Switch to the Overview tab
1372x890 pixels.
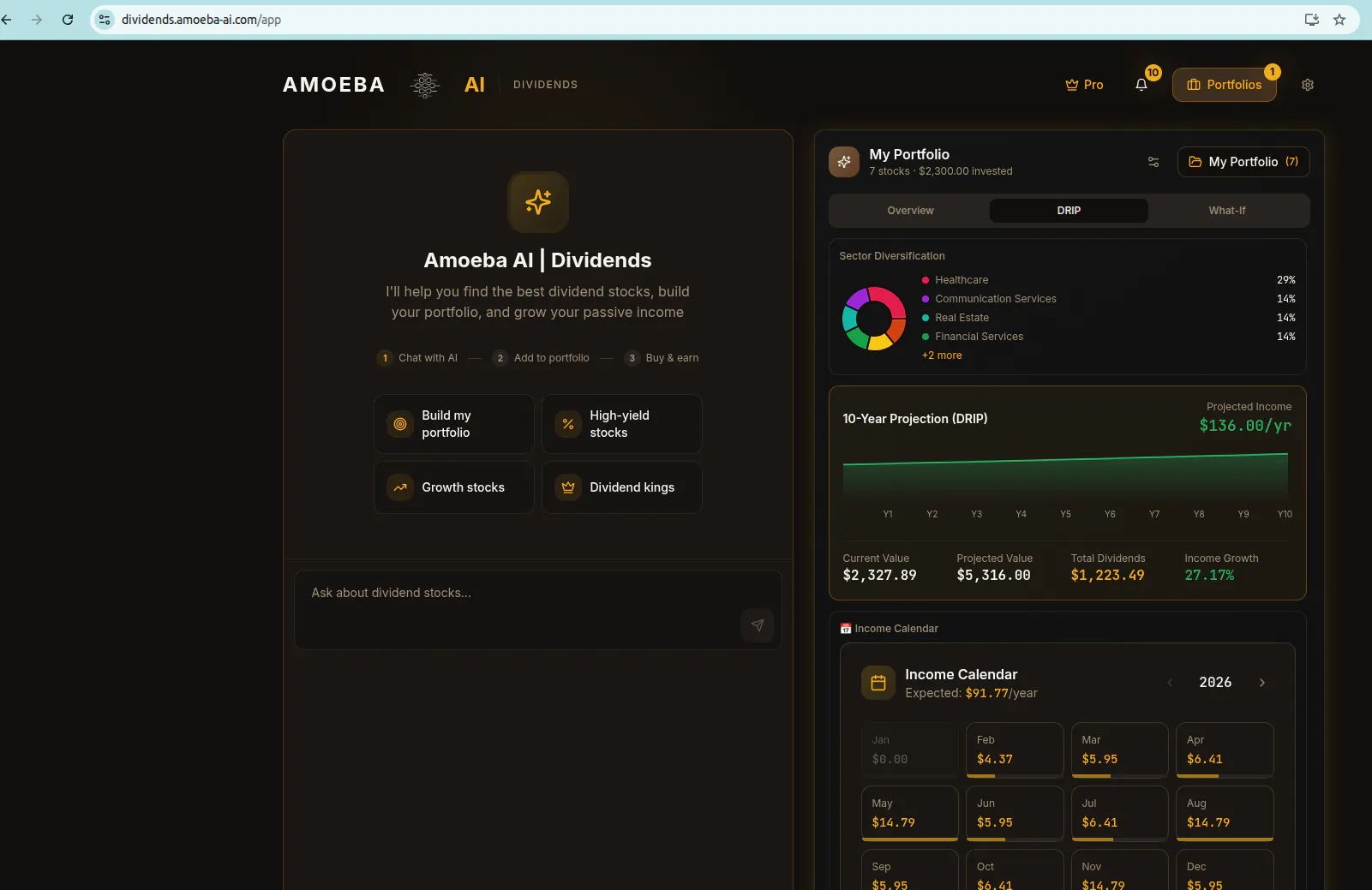point(910,211)
